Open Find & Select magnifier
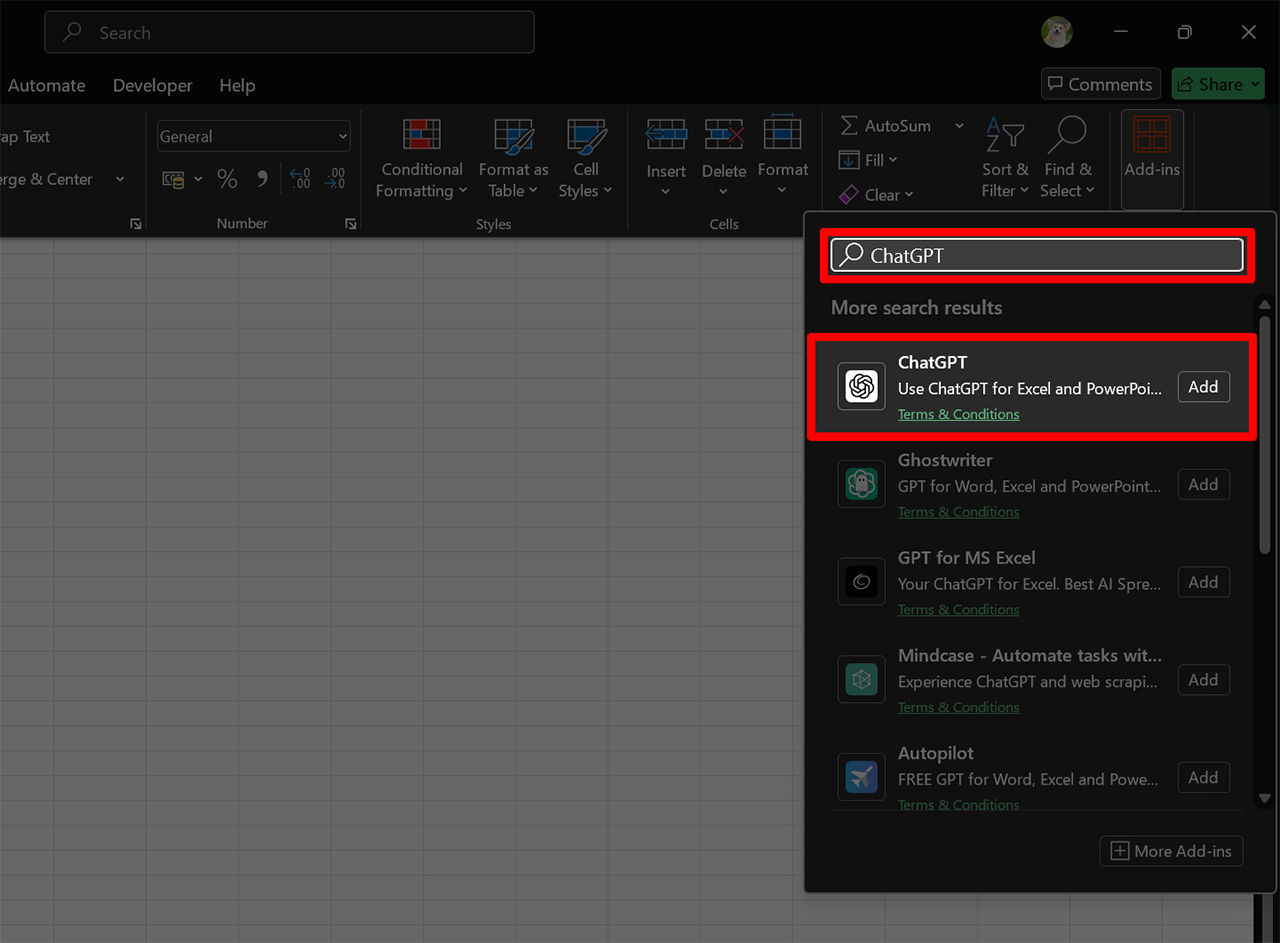1280x943 pixels. (1066, 159)
